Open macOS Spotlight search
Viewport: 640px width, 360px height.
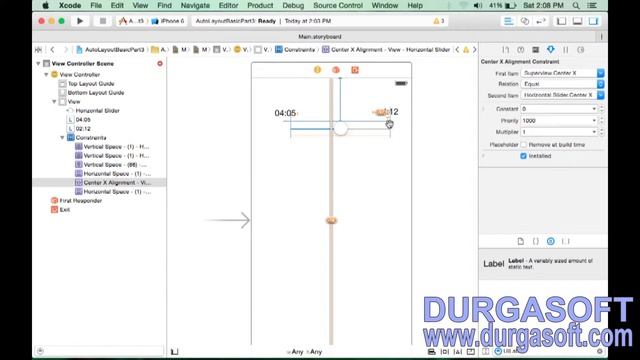pos(576,5)
